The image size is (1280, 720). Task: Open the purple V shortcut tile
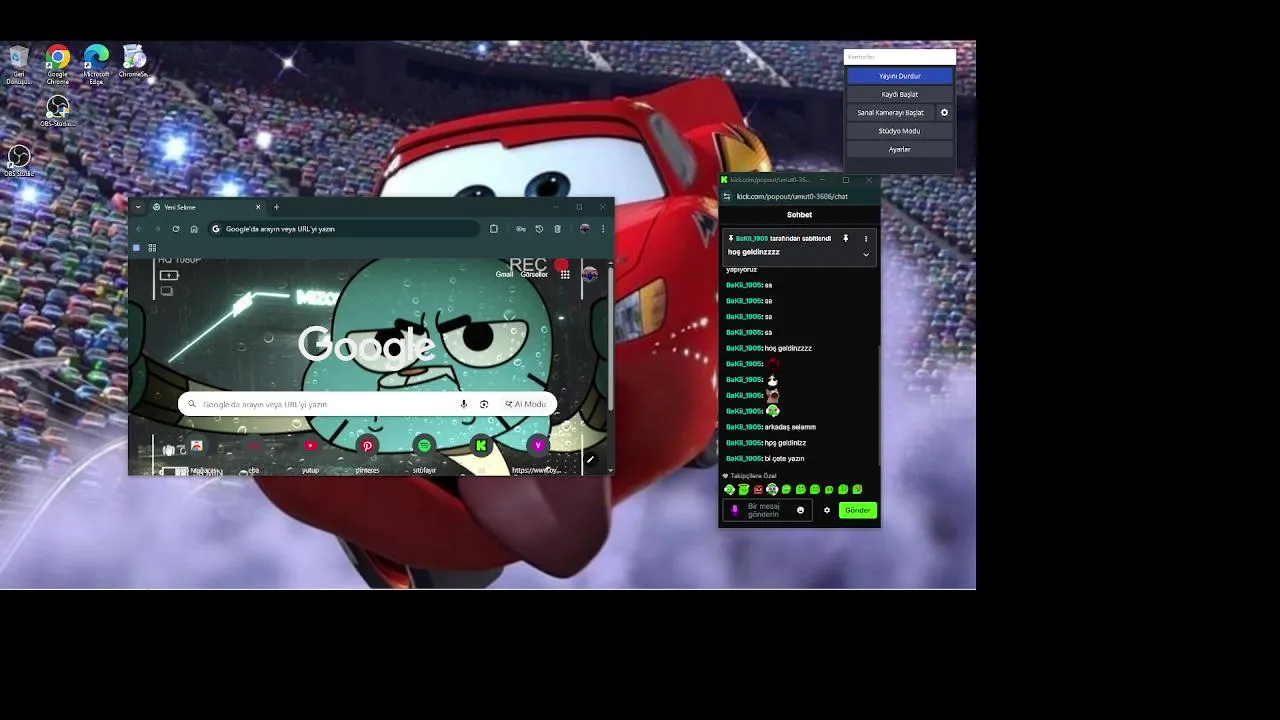tap(538, 454)
